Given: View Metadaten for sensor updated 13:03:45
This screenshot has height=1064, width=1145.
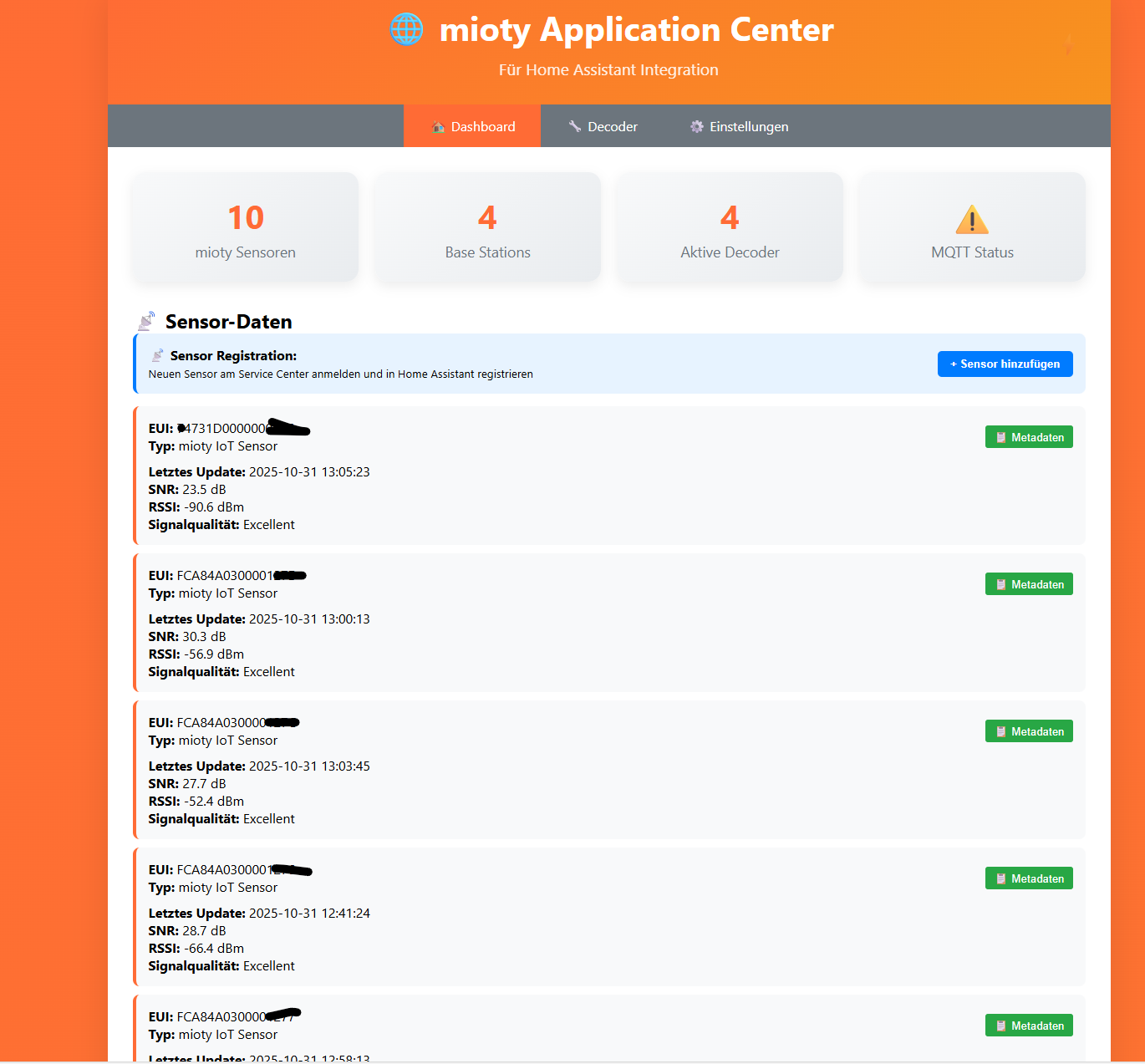Looking at the screenshot, I should (1029, 731).
